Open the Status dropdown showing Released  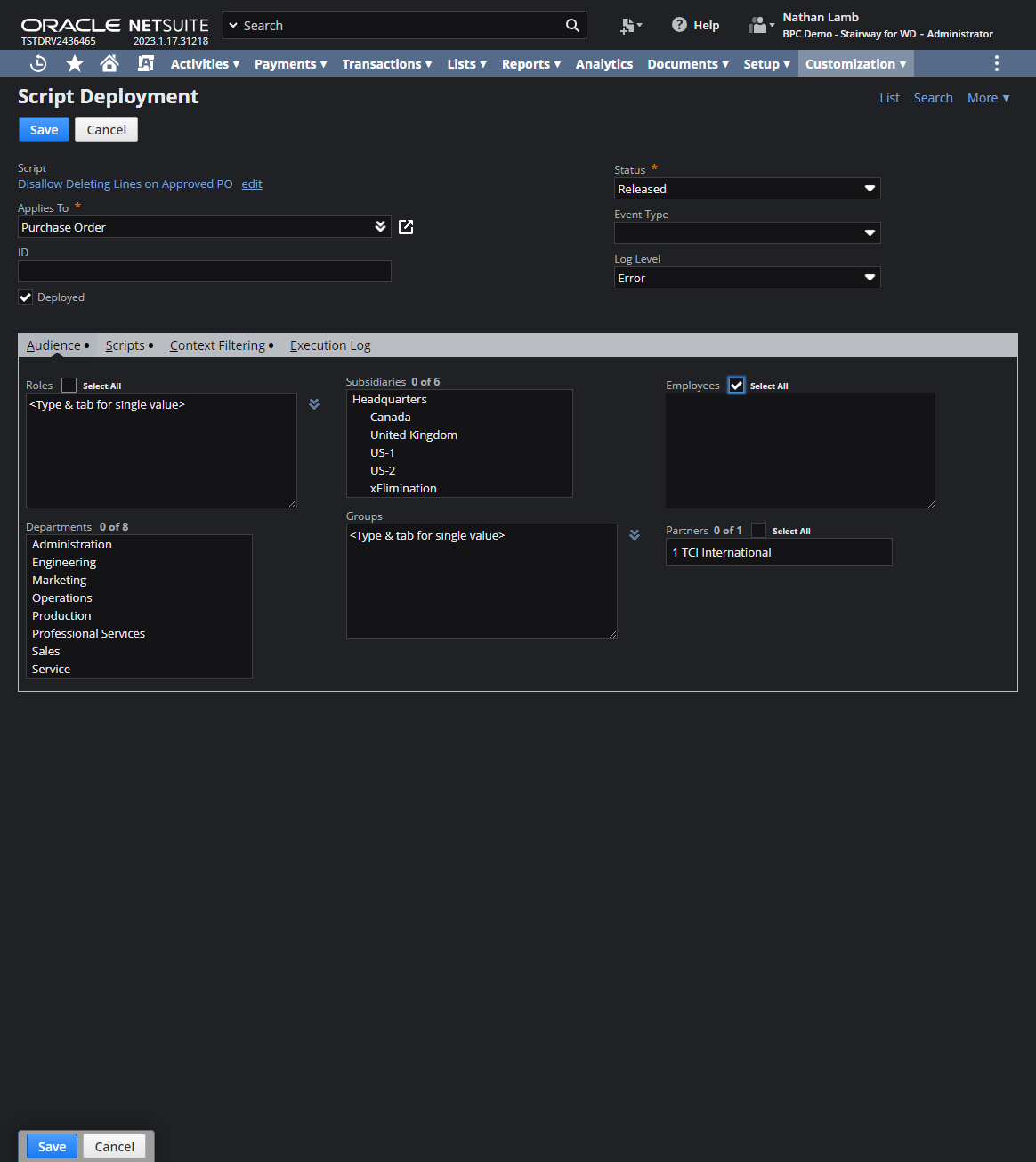(747, 189)
